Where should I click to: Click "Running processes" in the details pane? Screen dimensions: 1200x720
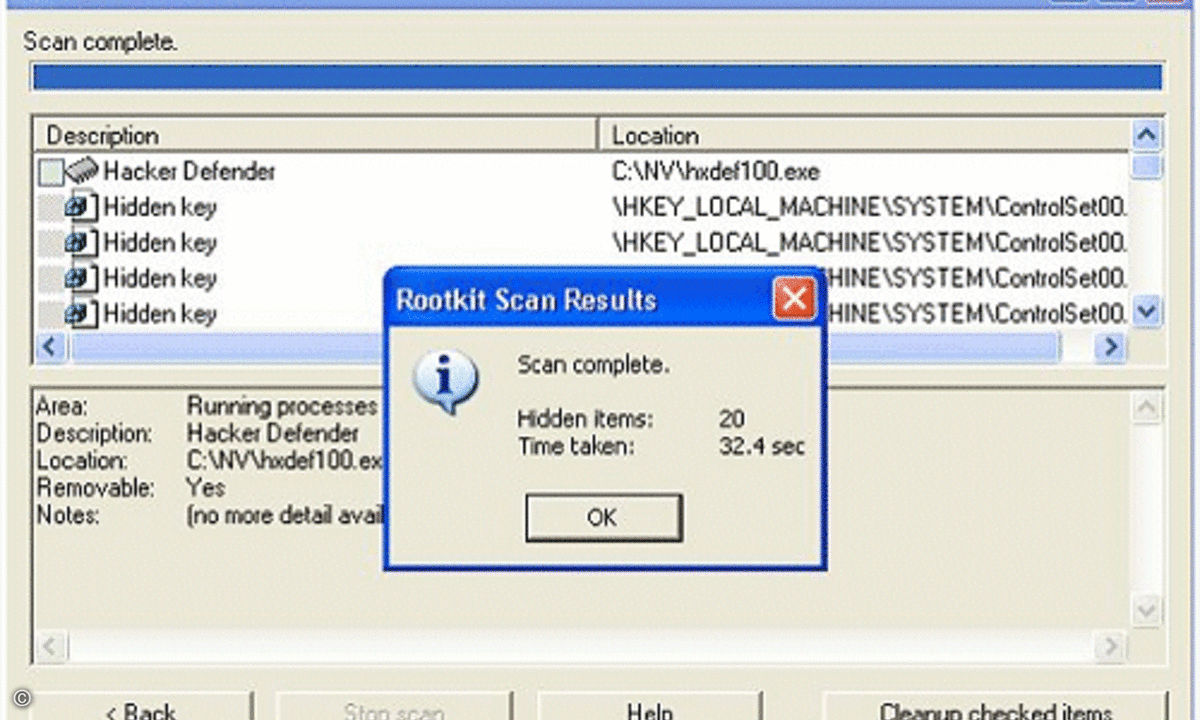pos(282,407)
